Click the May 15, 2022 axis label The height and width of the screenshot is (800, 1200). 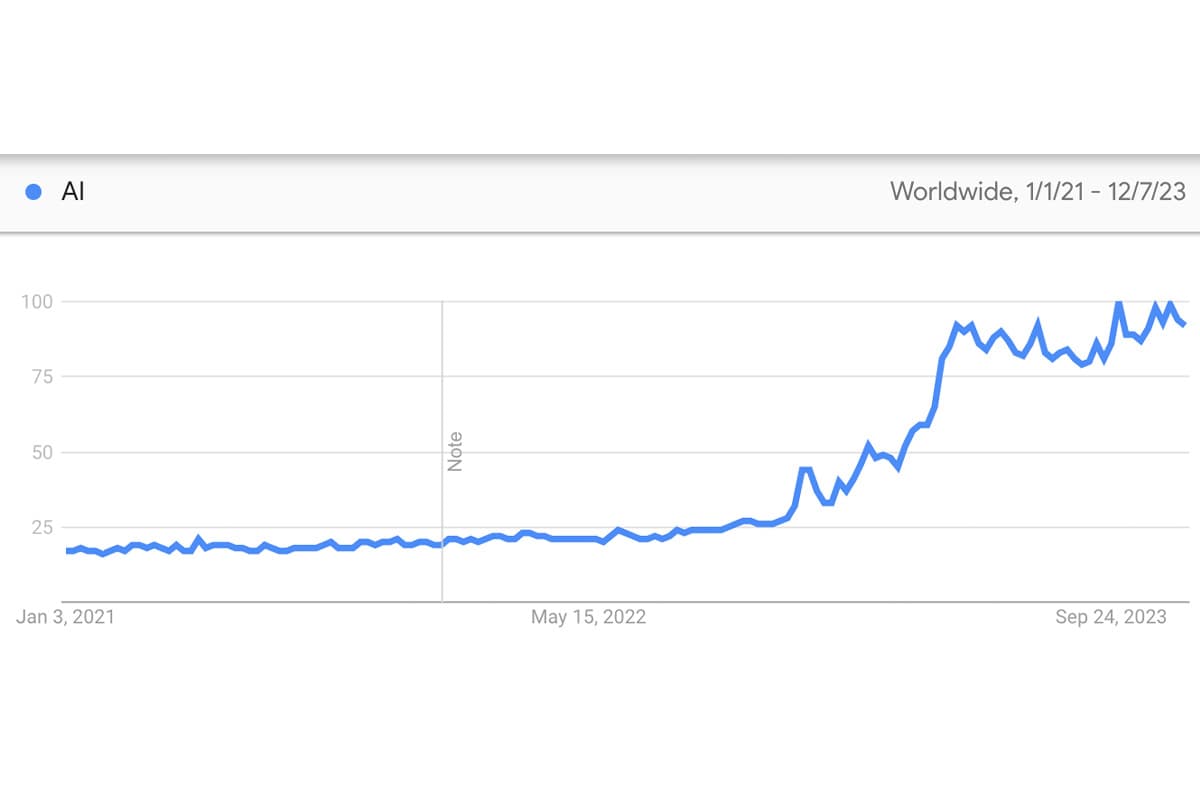click(588, 617)
